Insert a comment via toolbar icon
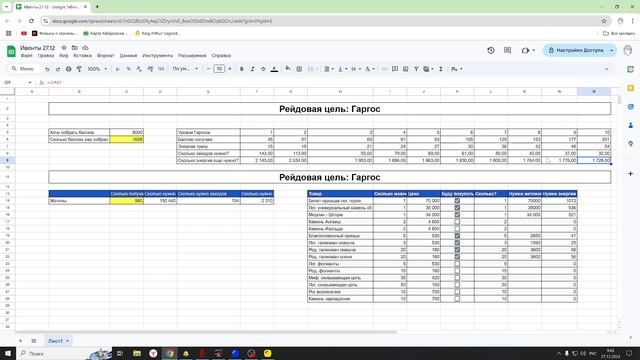This screenshot has width=640, height=360. 395,69
